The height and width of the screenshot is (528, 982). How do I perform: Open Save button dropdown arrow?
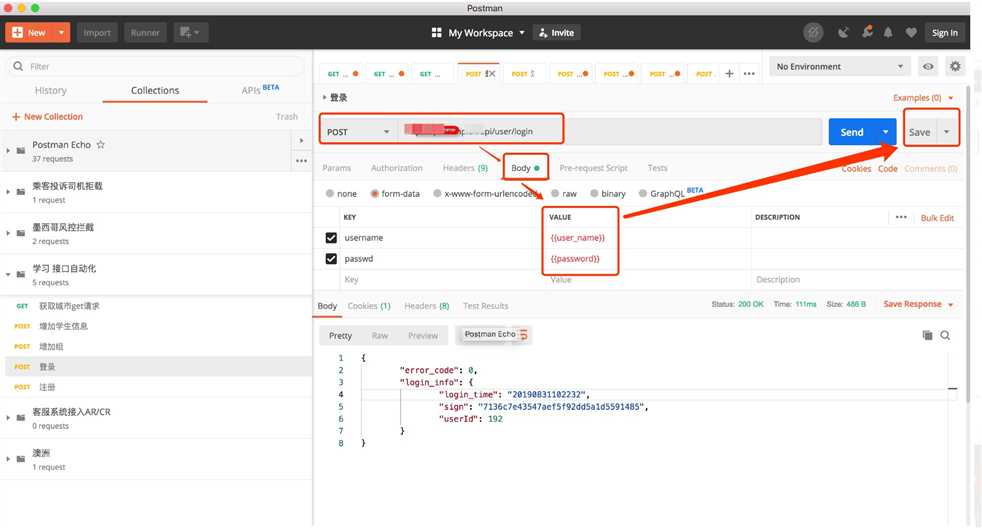pos(947,132)
